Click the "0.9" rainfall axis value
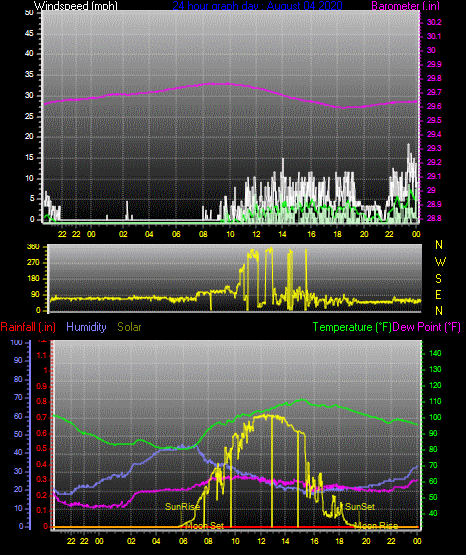Screen dimensions: 466x555 [x=42, y=386]
